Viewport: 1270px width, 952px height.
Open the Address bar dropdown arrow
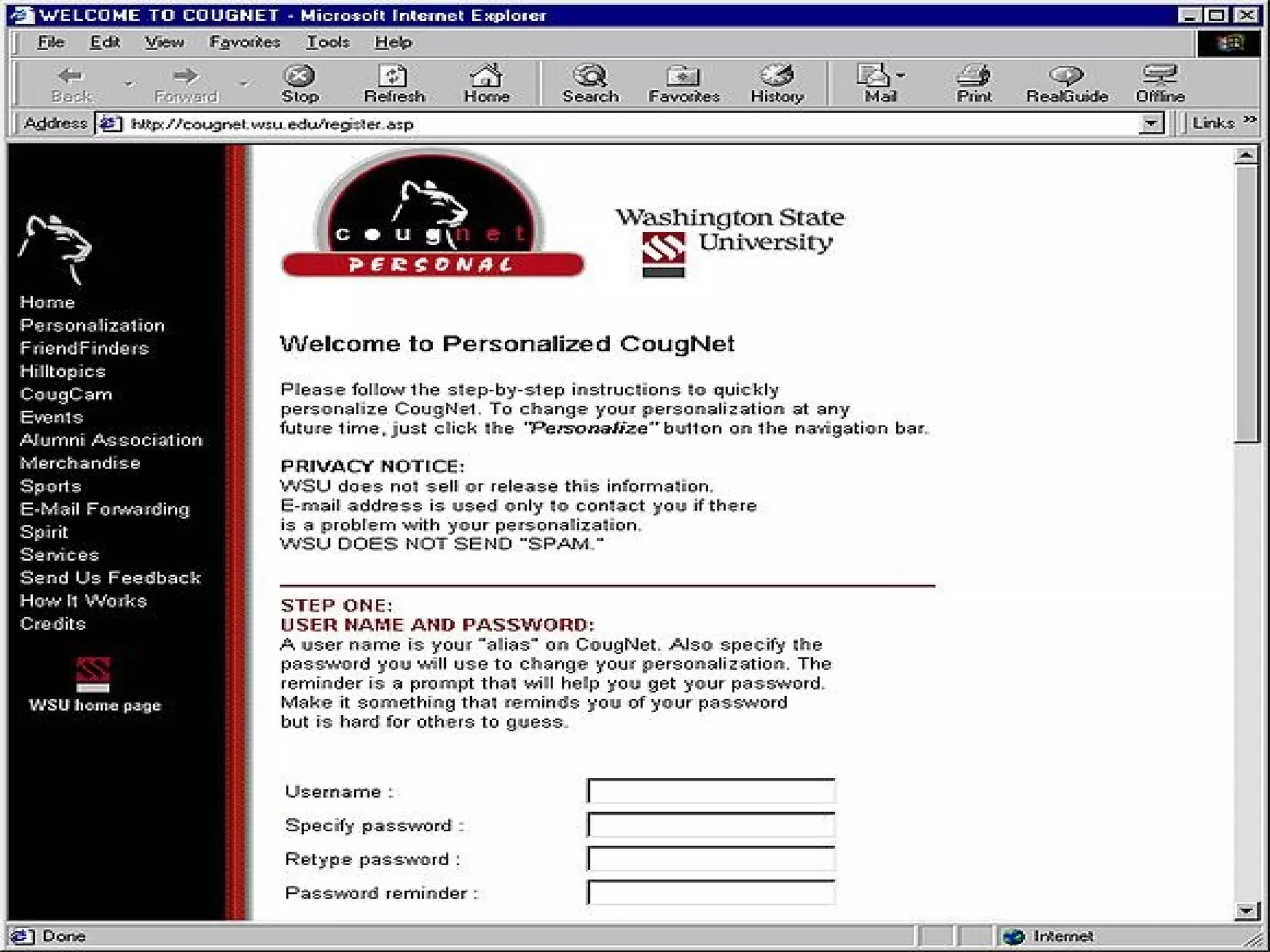coord(1151,123)
